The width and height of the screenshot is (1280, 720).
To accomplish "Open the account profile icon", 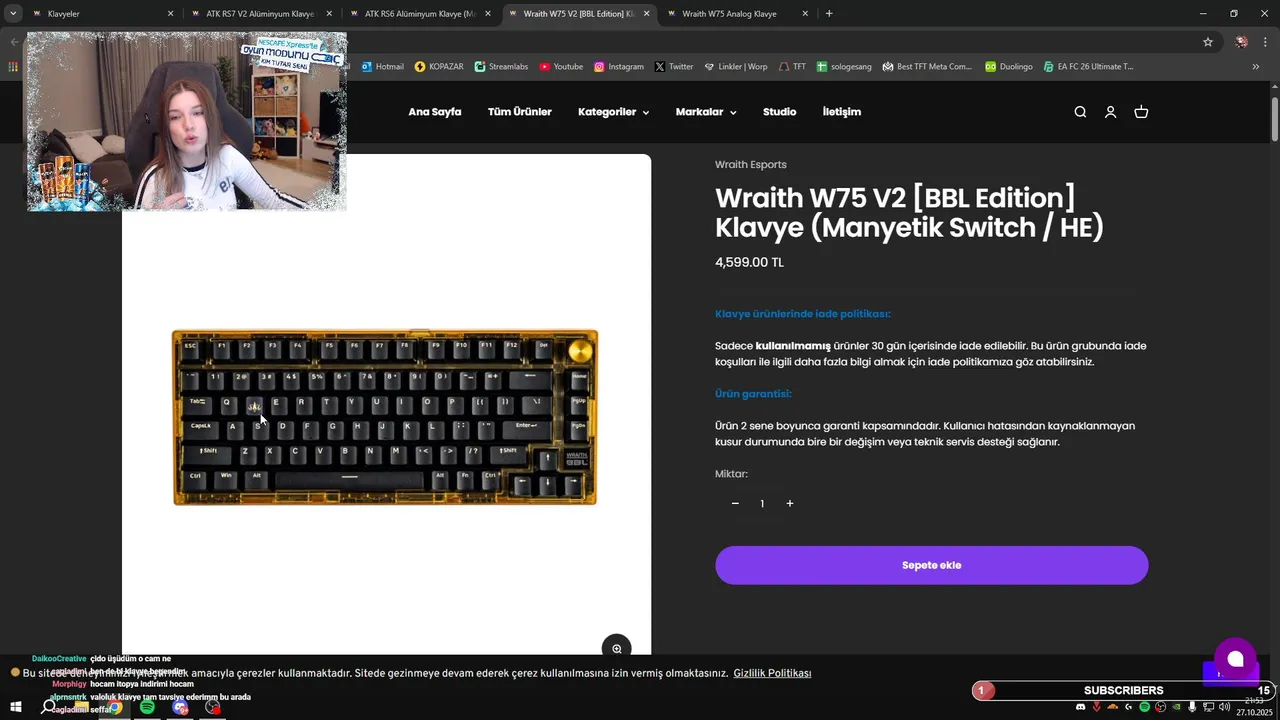I will pyautogui.click(x=1110, y=112).
